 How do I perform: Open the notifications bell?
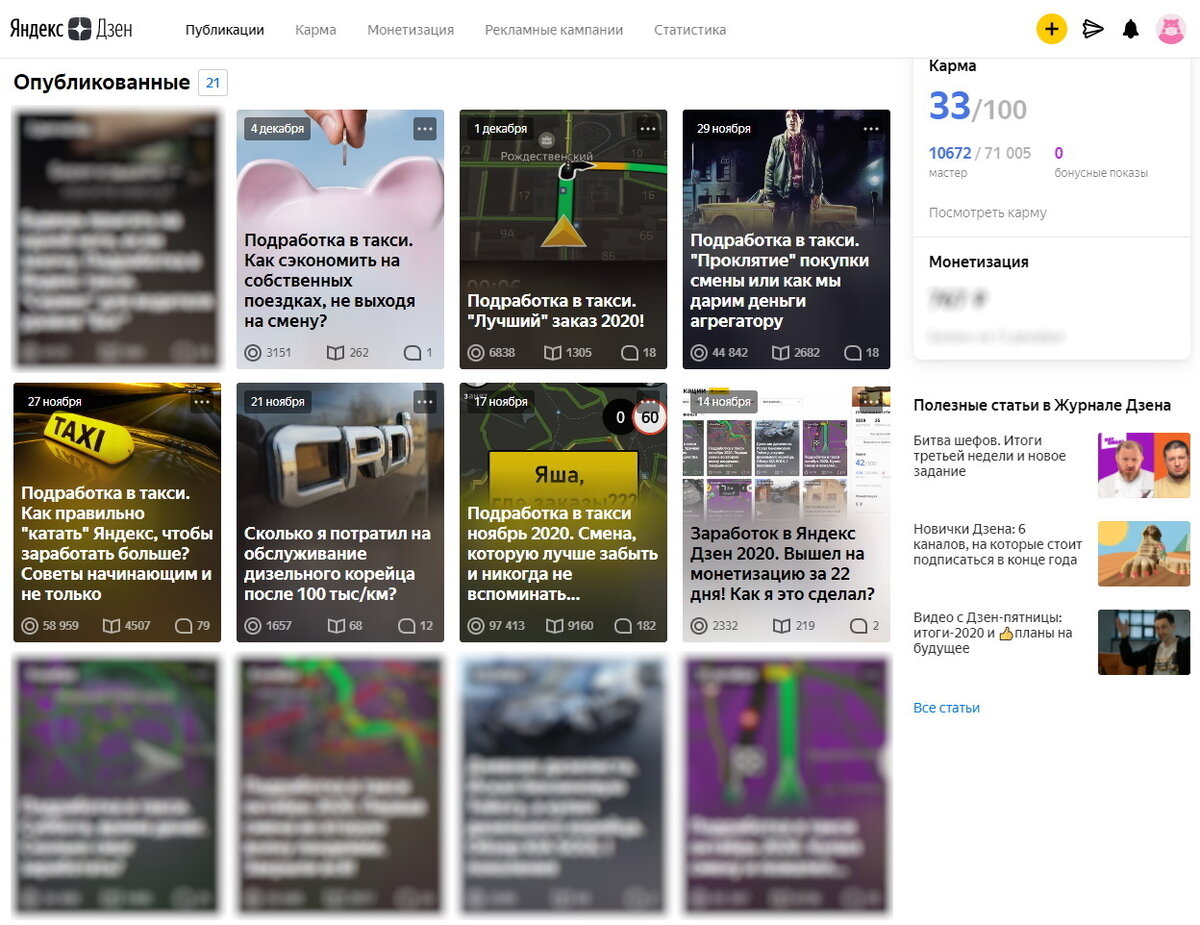coord(1131,29)
